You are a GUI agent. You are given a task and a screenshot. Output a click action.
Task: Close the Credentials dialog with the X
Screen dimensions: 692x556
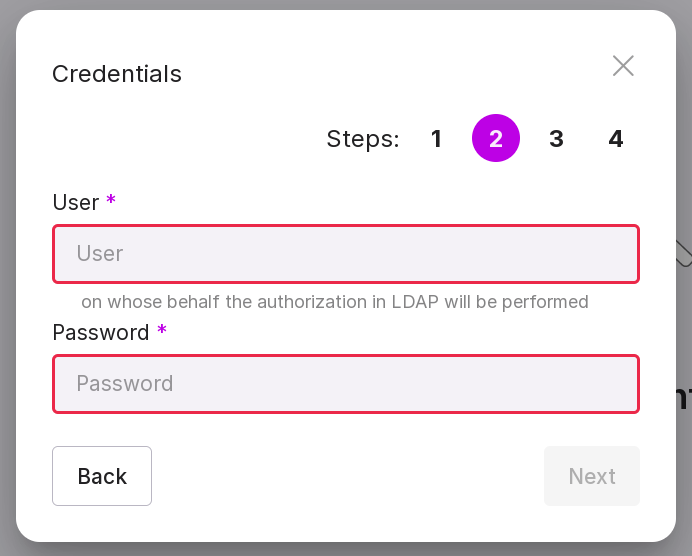pyautogui.click(x=623, y=66)
